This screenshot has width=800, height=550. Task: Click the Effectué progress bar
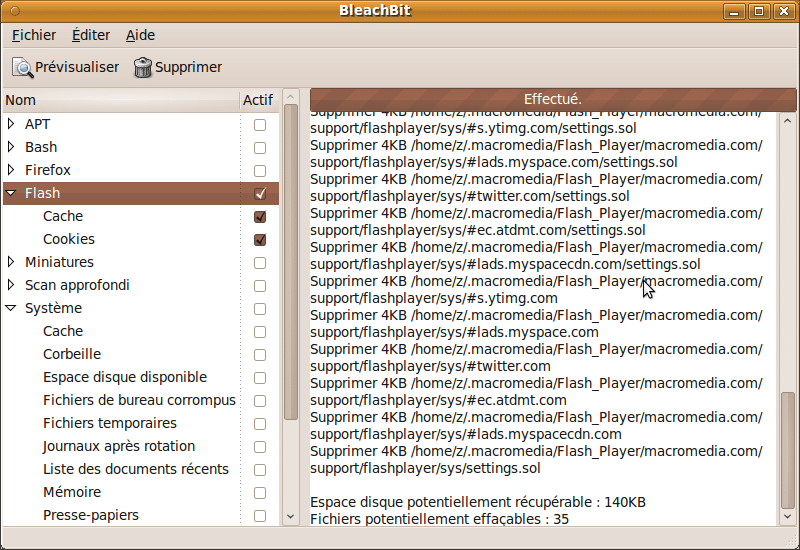point(553,99)
